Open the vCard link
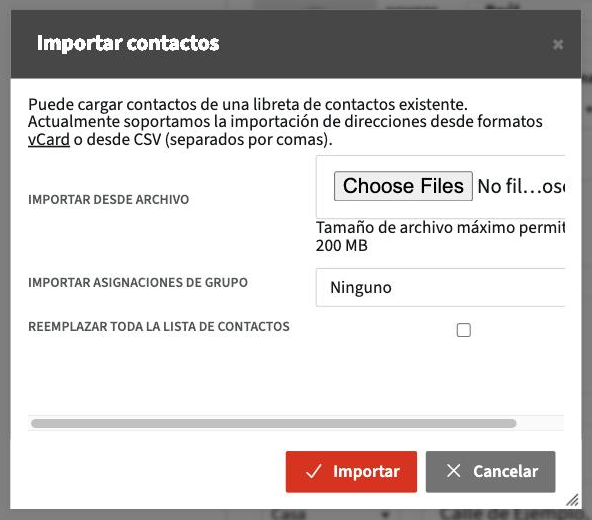The height and width of the screenshot is (520, 592). point(49,140)
